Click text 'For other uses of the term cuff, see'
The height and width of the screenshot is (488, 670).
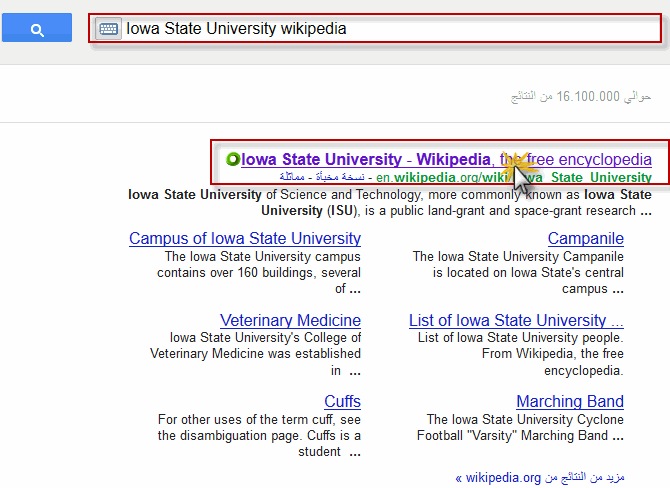click(x=259, y=420)
